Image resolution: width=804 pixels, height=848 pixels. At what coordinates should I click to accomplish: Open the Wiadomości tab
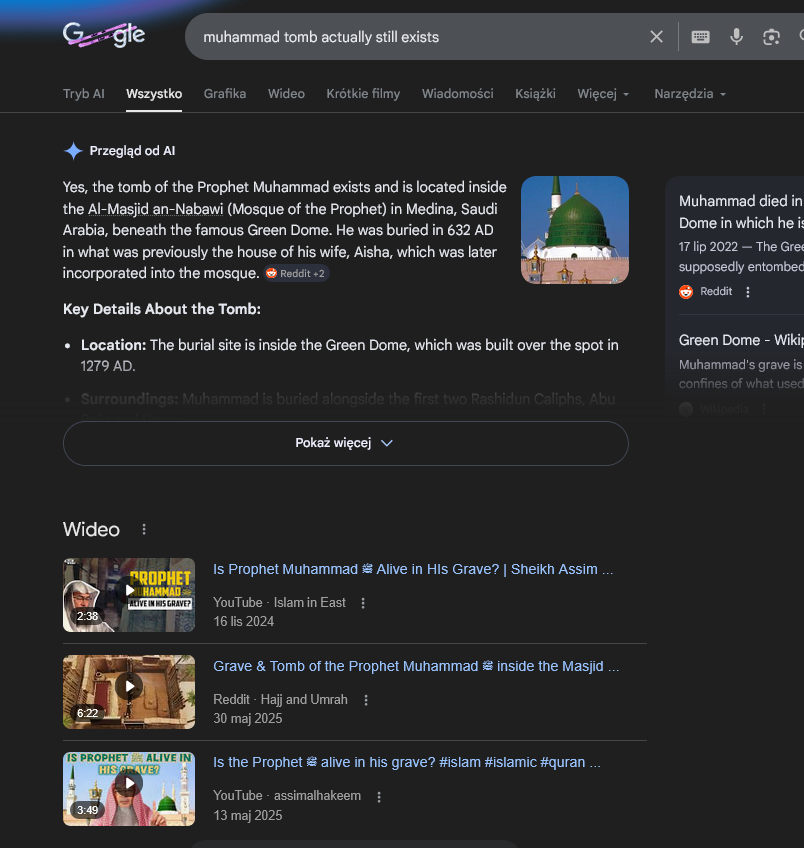point(457,94)
